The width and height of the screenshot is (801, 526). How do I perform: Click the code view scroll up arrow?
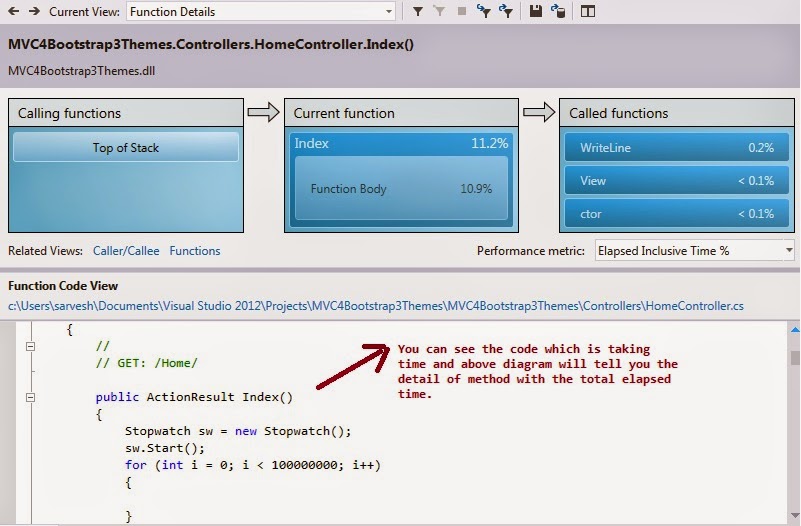point(795,330)
